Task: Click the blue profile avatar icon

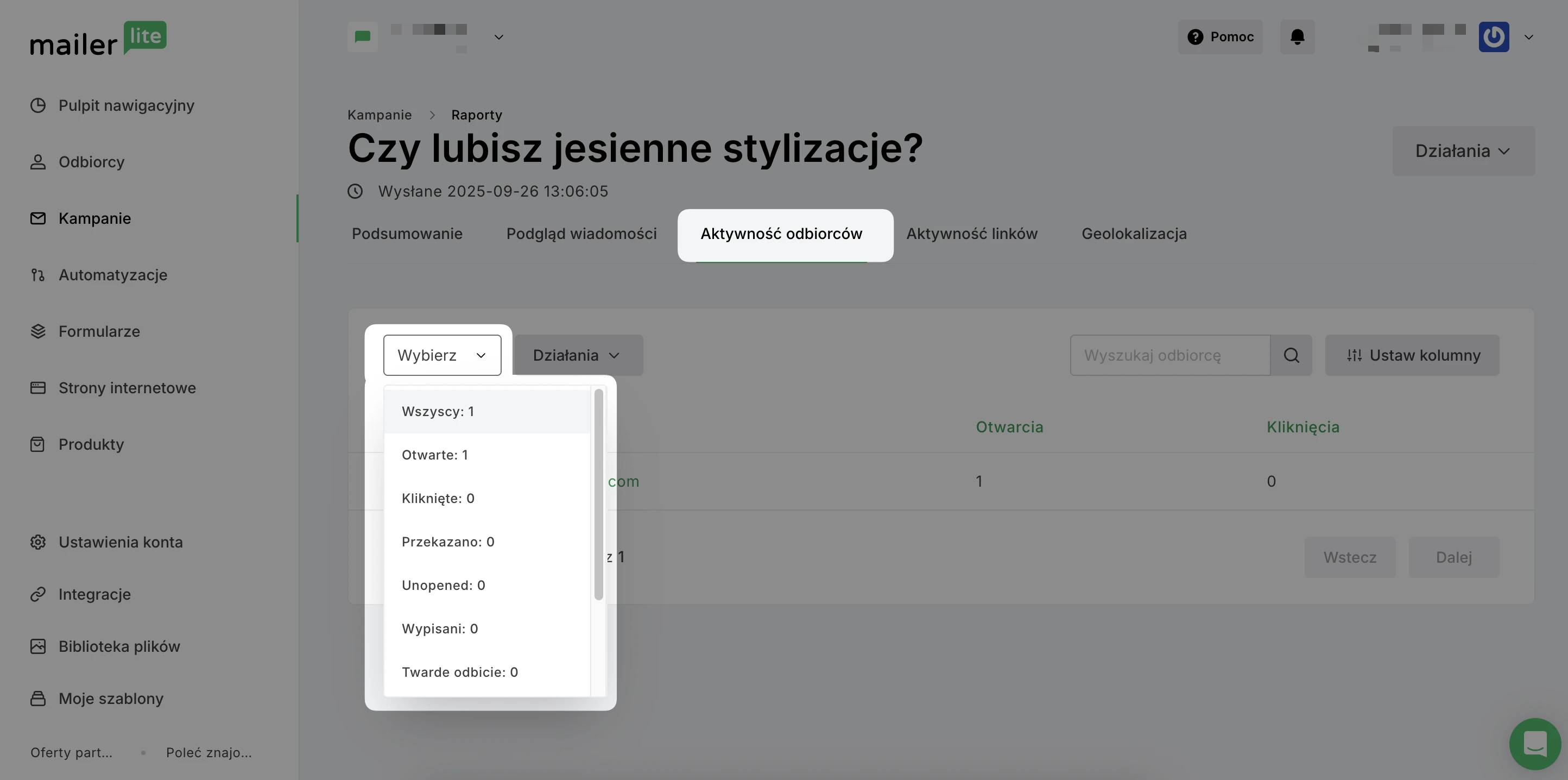Action: [1493, 37]
